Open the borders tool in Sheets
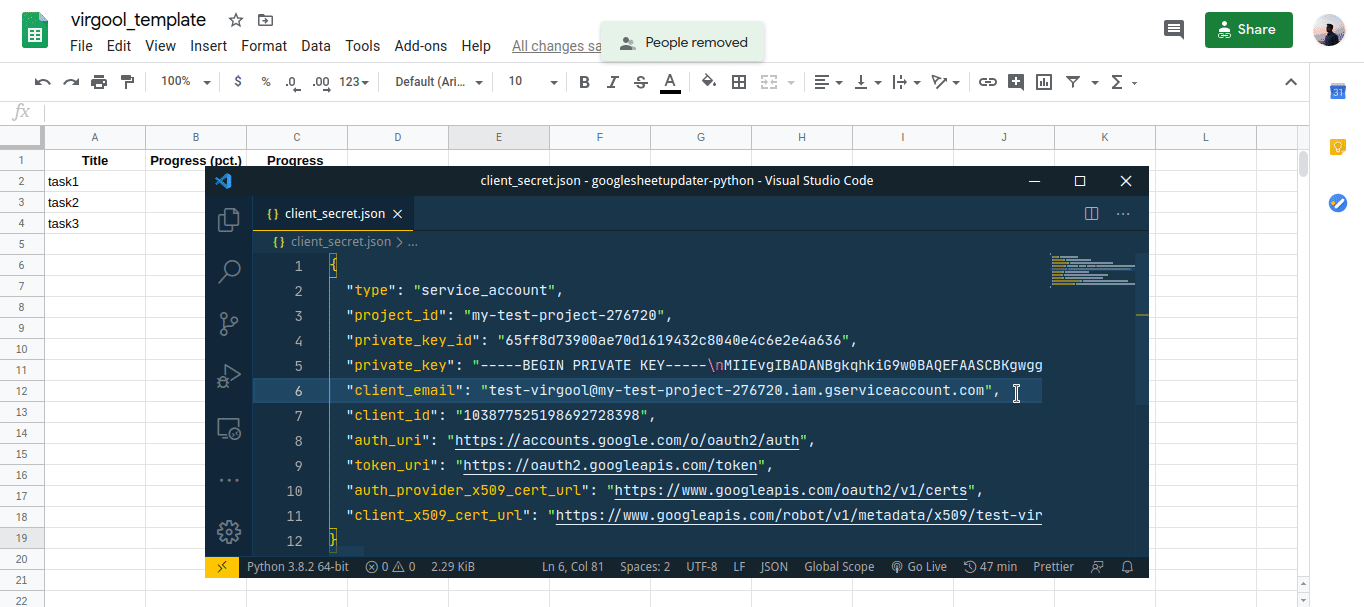Screen dimensions: 1364x607 click(x=739, y=82)
